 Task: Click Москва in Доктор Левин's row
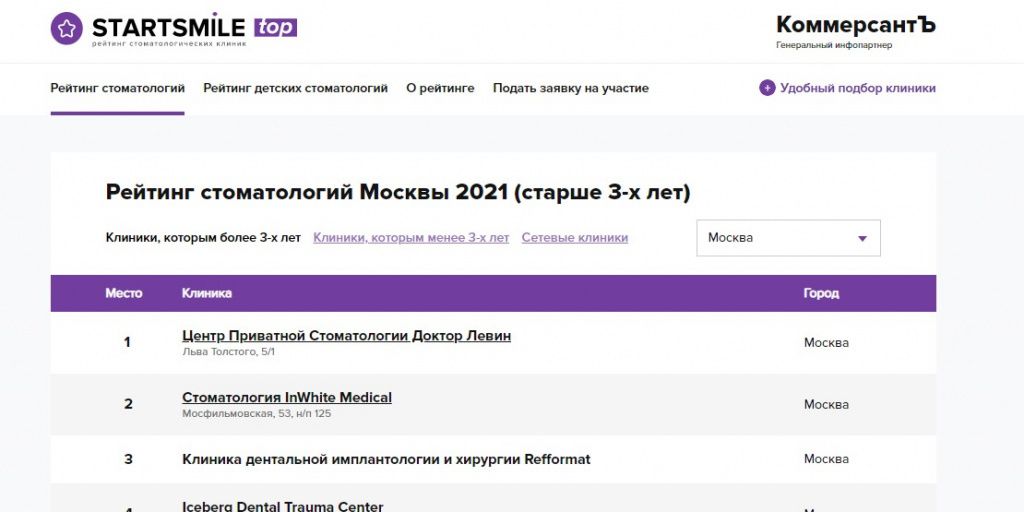826,343
